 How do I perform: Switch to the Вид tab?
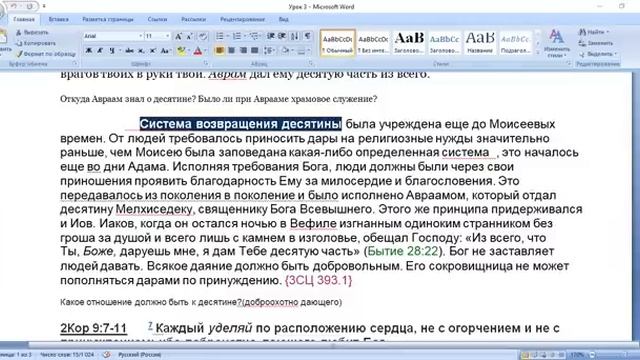click(x=284, y=19)
